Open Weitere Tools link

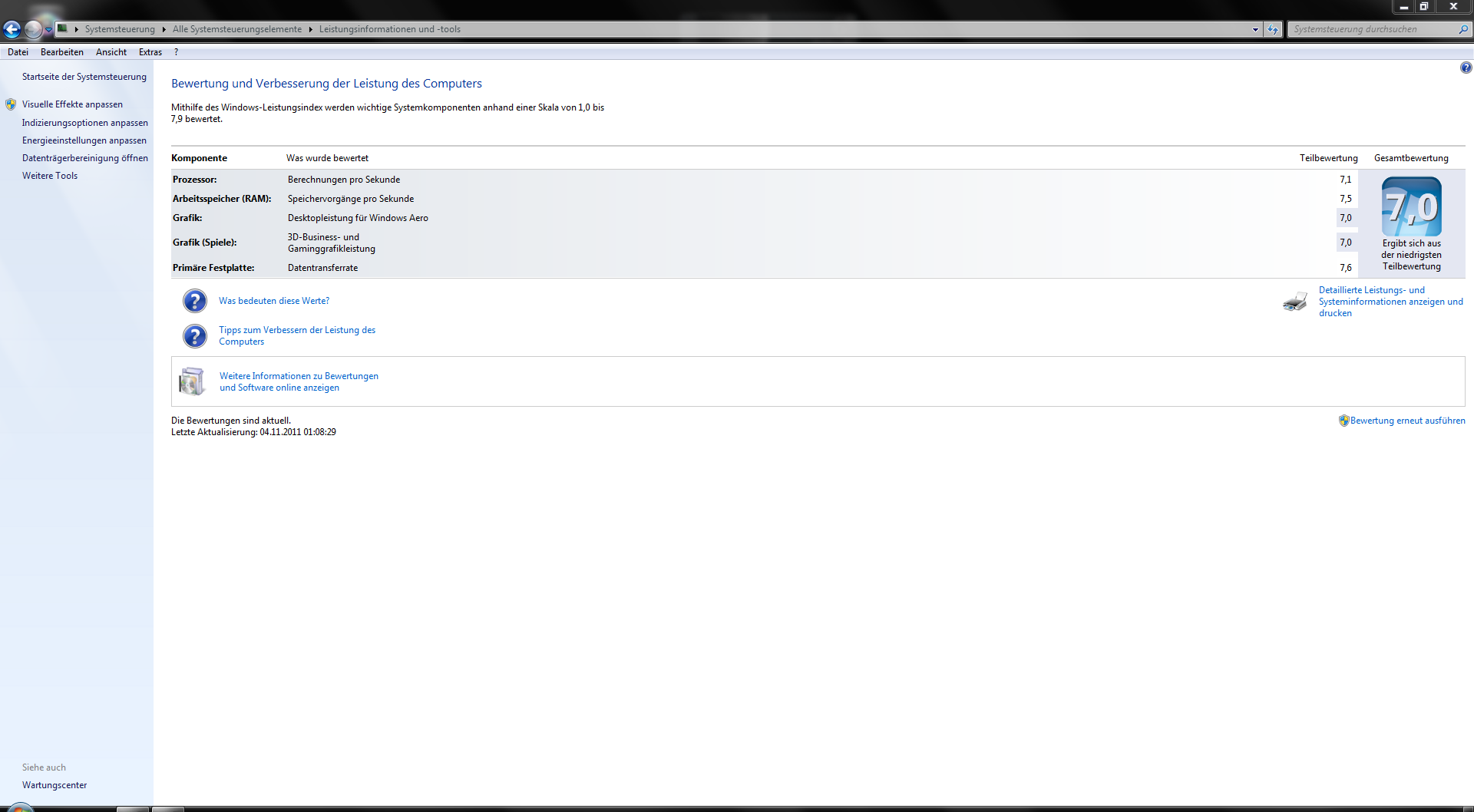50,176
